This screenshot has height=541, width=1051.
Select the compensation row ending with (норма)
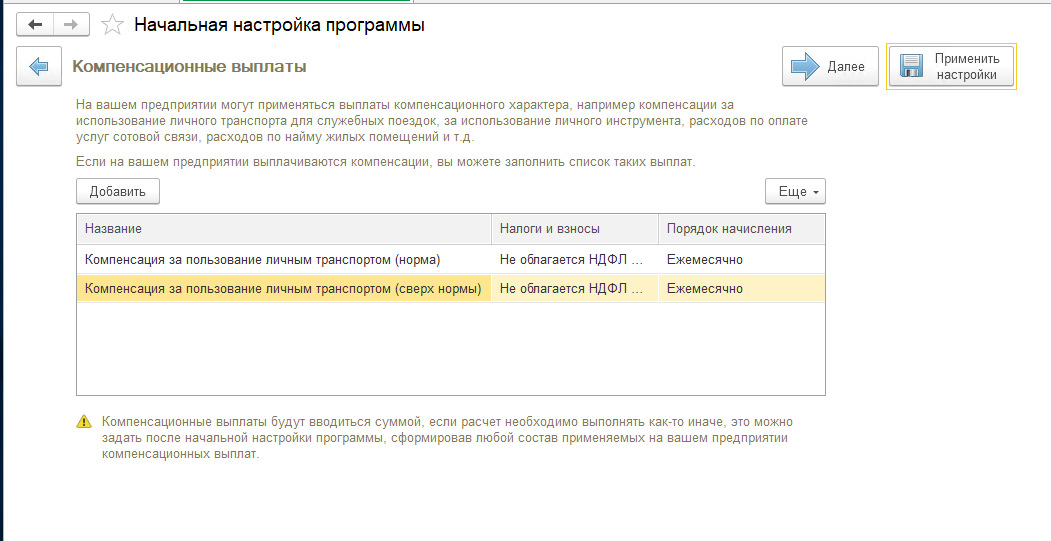coord(451,259)
